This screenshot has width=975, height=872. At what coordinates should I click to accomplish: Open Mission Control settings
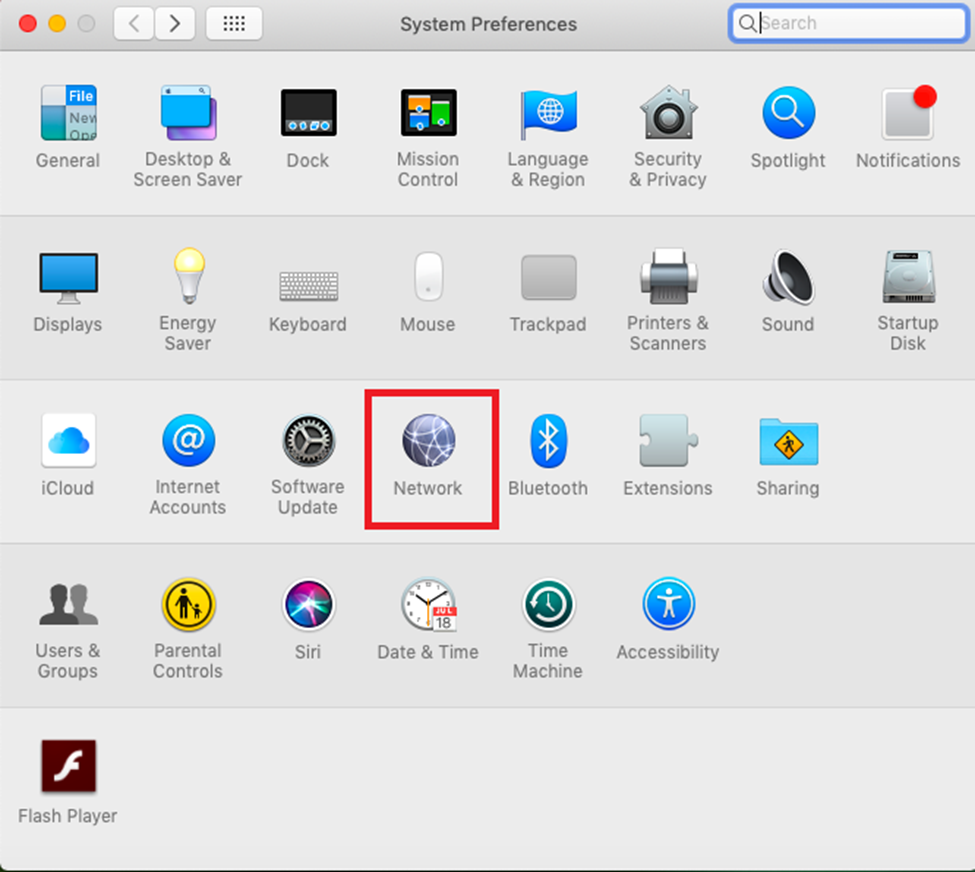pyautogui.click(x=428, y=114)
